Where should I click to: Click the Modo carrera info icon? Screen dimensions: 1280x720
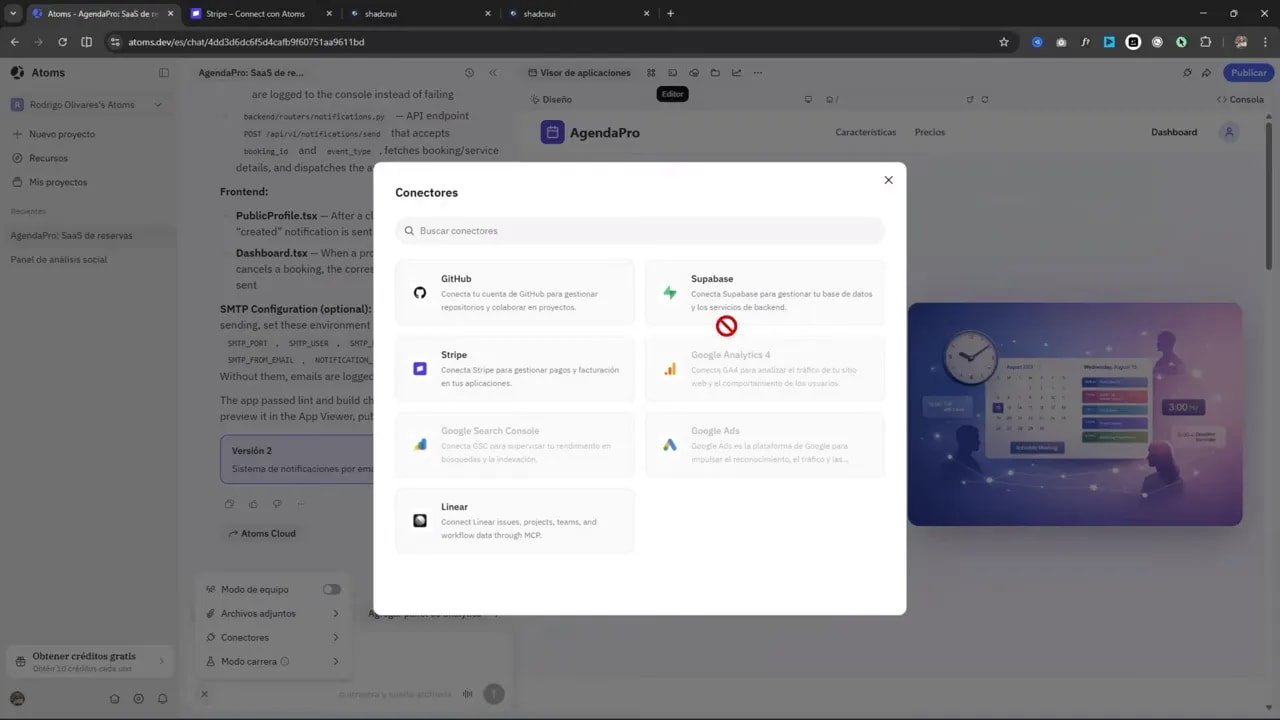285,661
